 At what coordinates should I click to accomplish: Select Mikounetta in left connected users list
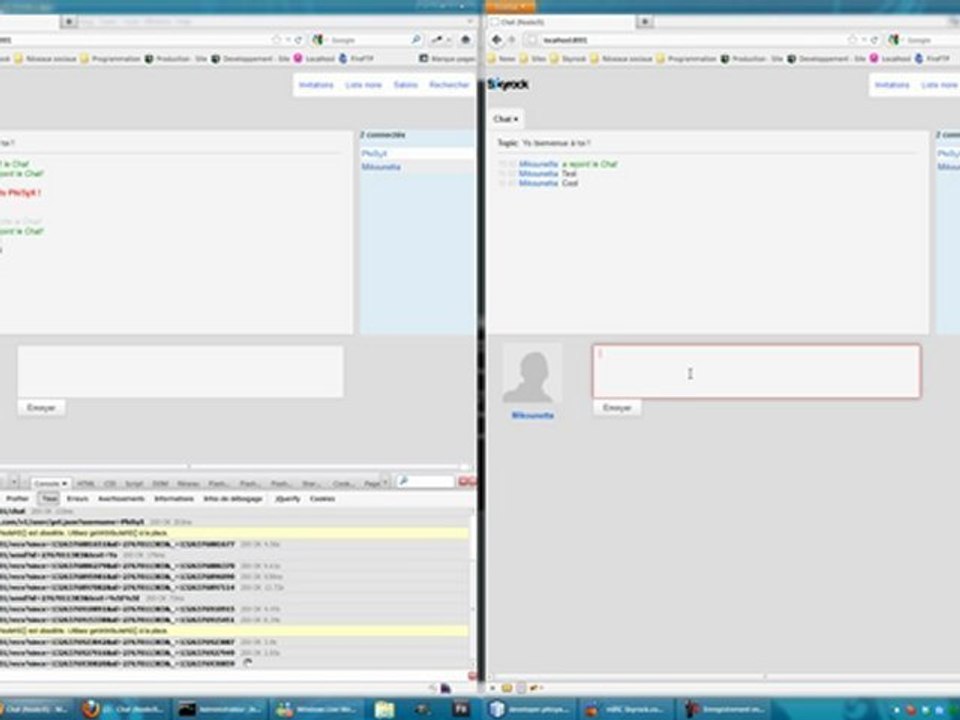(381, 167)
